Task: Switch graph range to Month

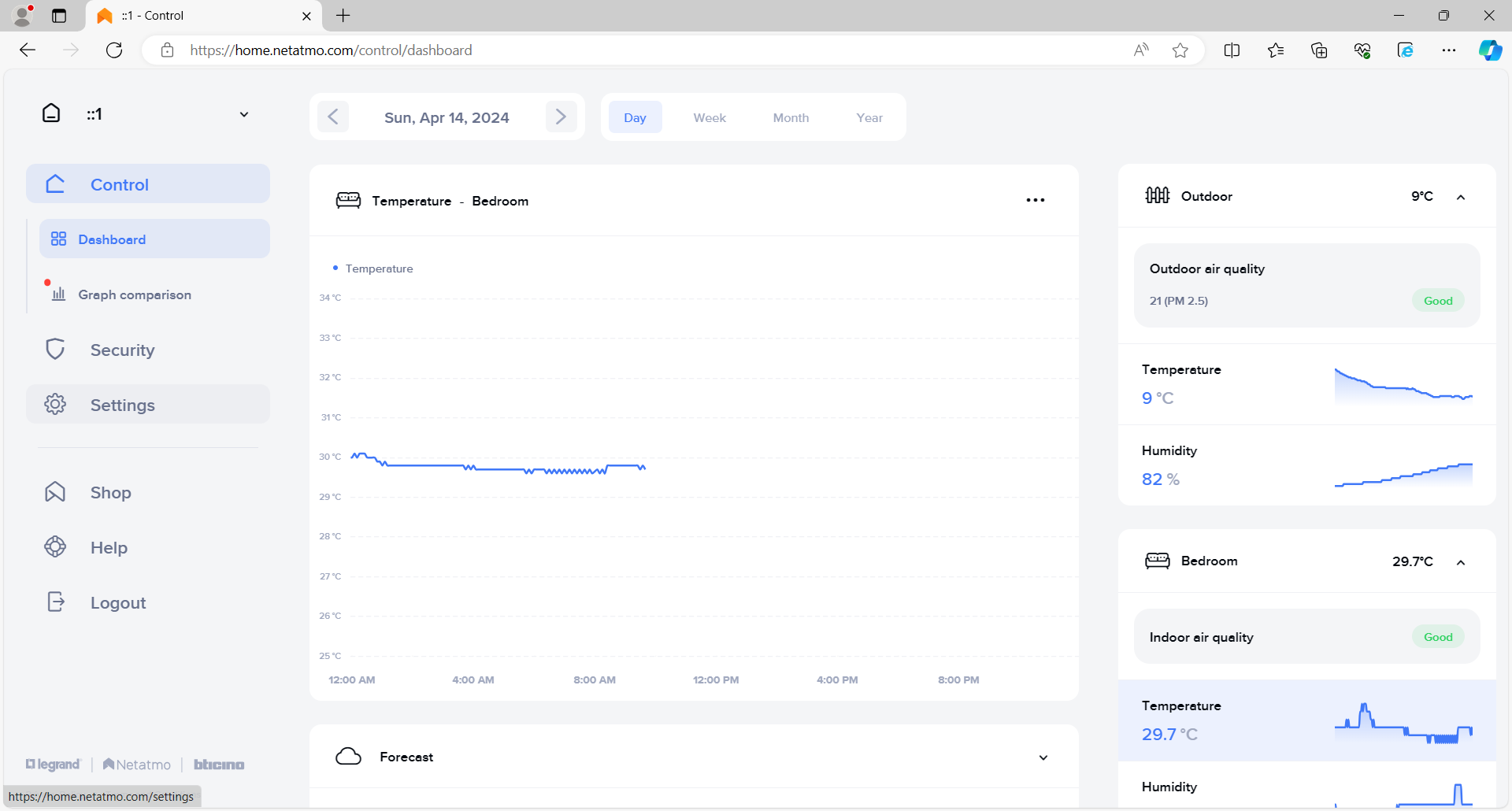Action: (790, 117)
